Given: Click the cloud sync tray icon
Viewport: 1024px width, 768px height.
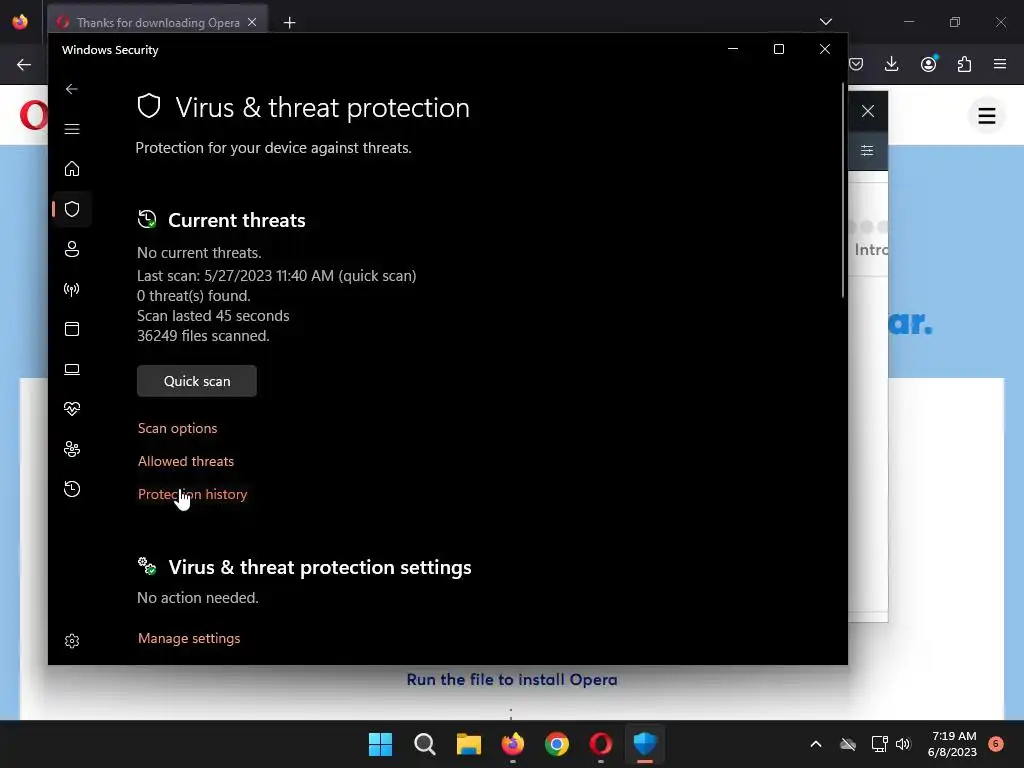Looking at the screenshot, I should (x=848, y=744).
